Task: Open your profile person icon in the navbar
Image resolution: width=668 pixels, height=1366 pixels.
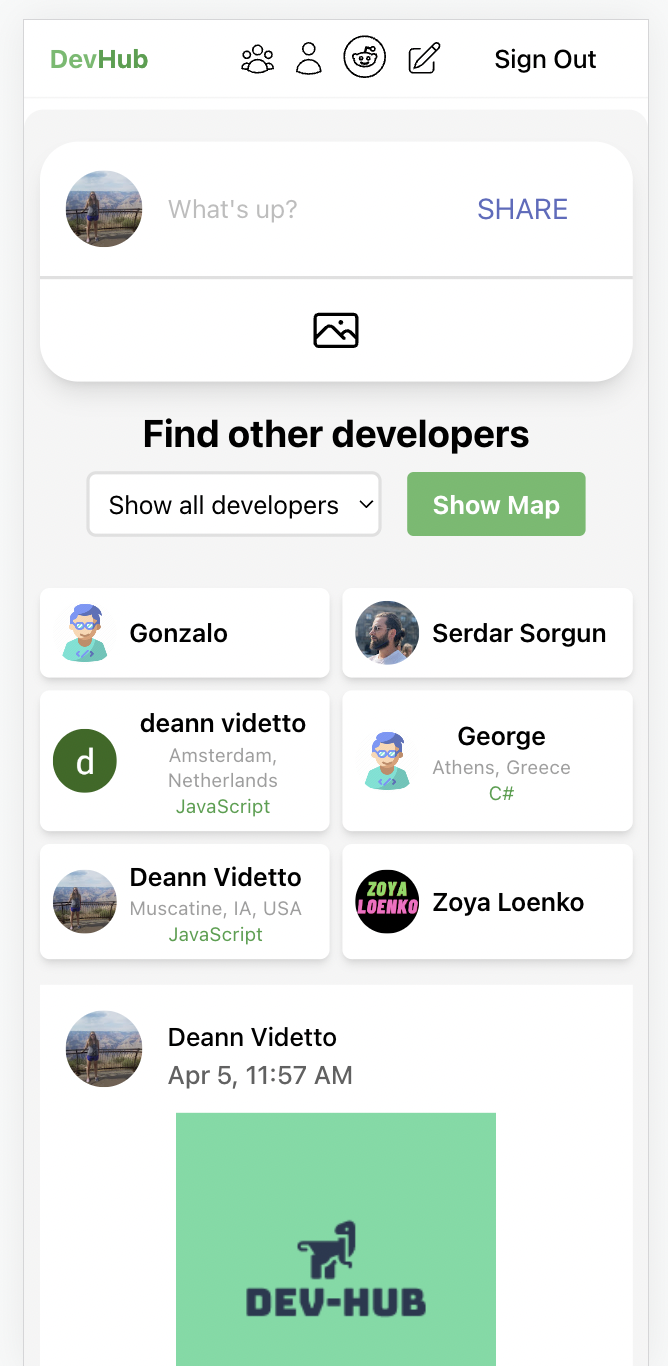Action: tap(308, 57)
